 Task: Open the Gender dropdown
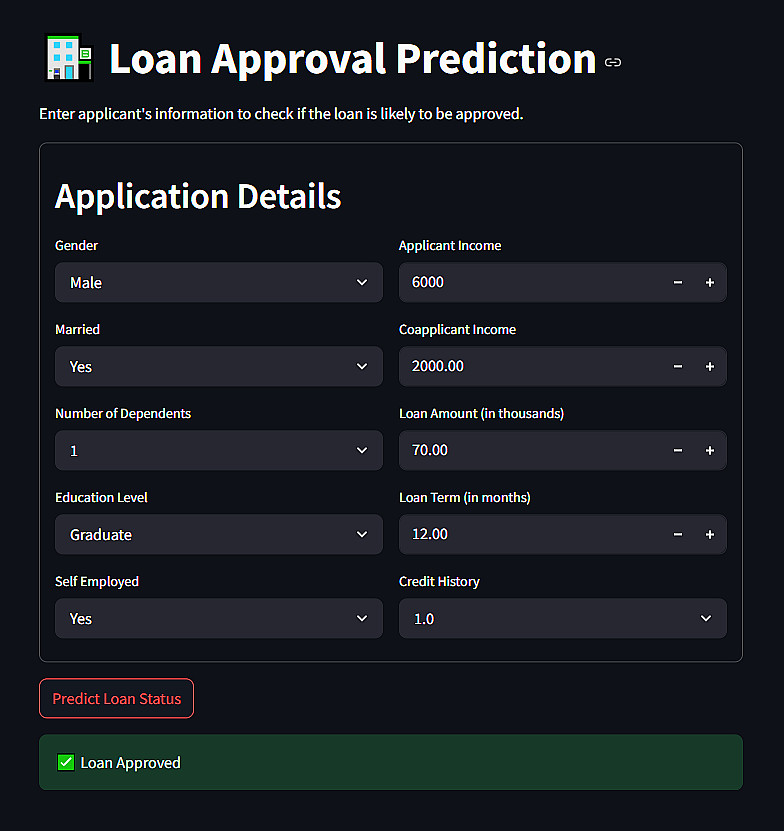[218, 283]
